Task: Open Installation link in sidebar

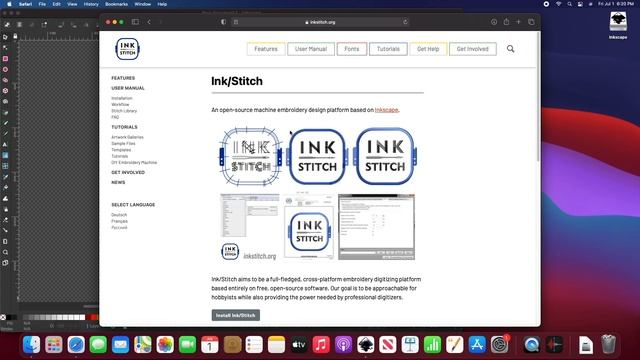Action: tap(122, 98)
